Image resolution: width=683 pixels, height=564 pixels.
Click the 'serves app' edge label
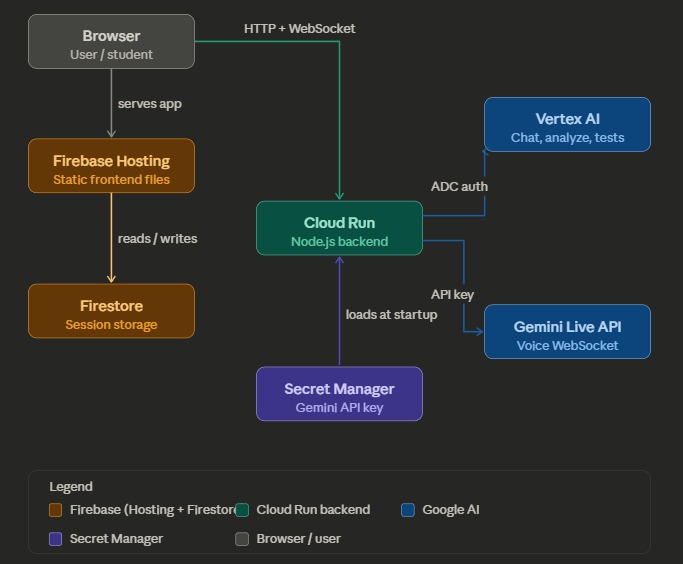pos(149,104)
